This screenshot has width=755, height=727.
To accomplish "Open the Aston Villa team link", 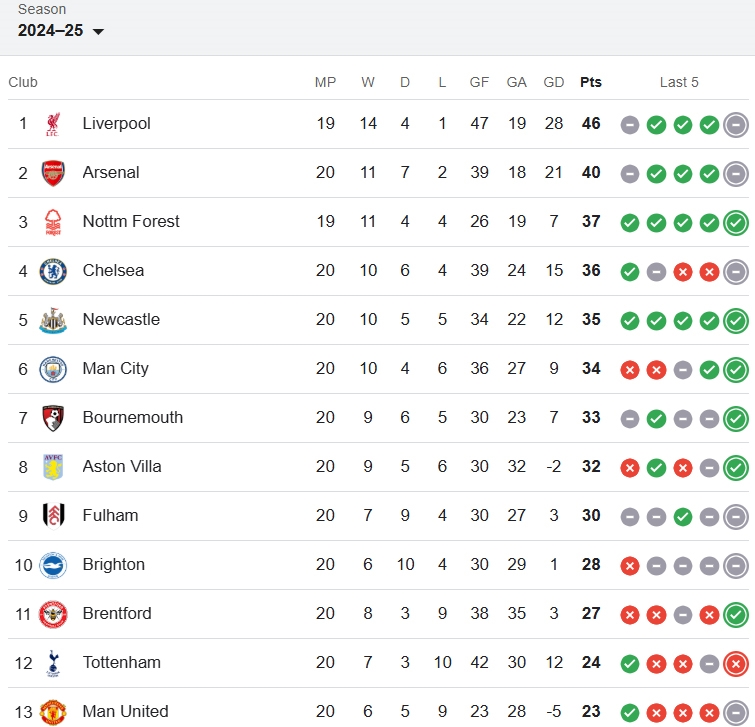I will [x=122, y=467].
